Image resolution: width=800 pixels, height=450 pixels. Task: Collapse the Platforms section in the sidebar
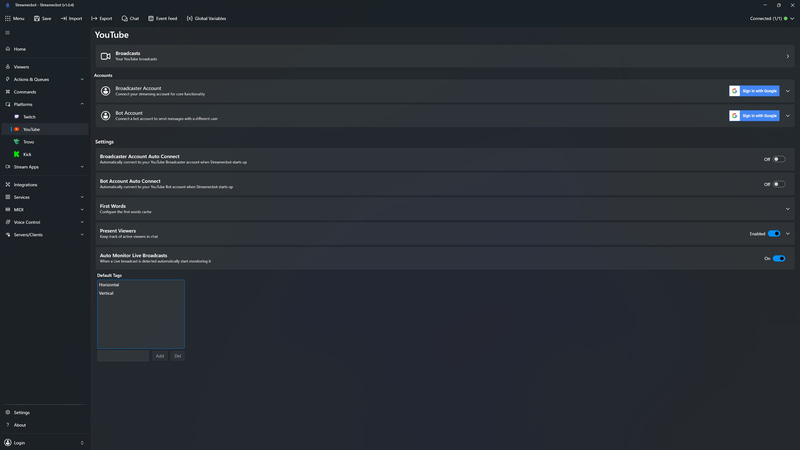tap(82, 104)
